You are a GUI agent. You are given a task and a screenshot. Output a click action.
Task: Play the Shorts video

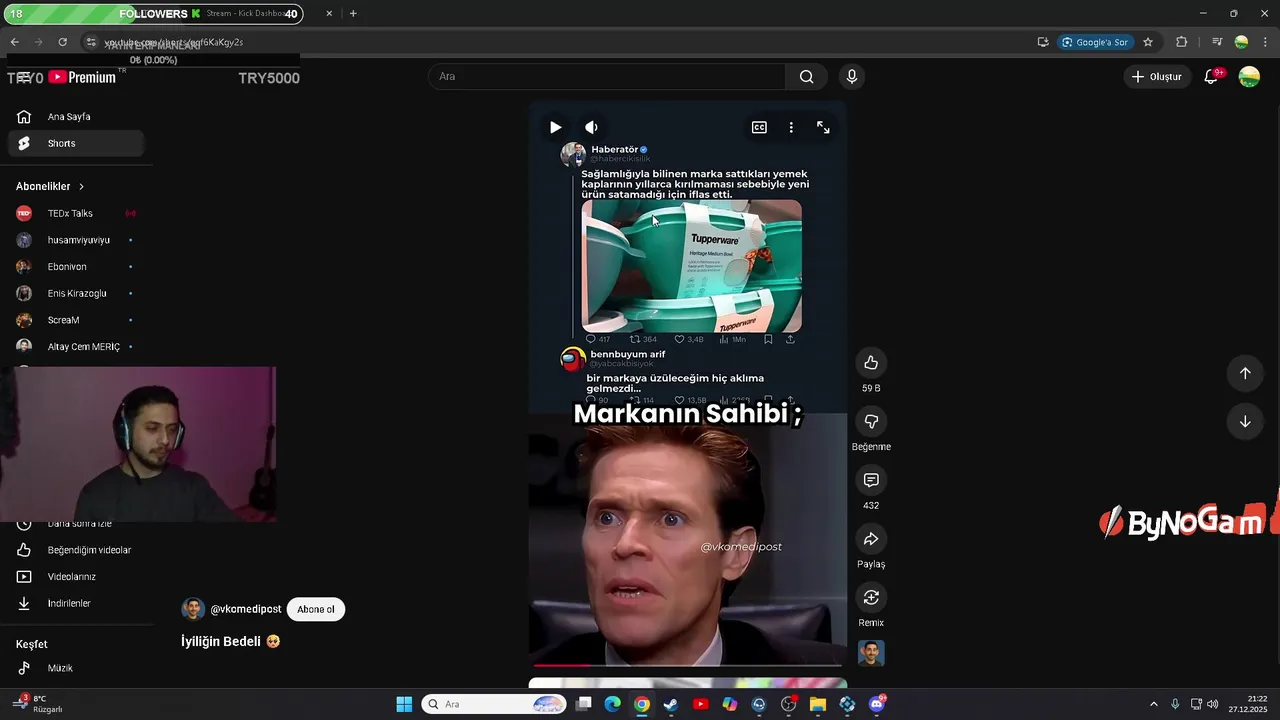[555, 127]
